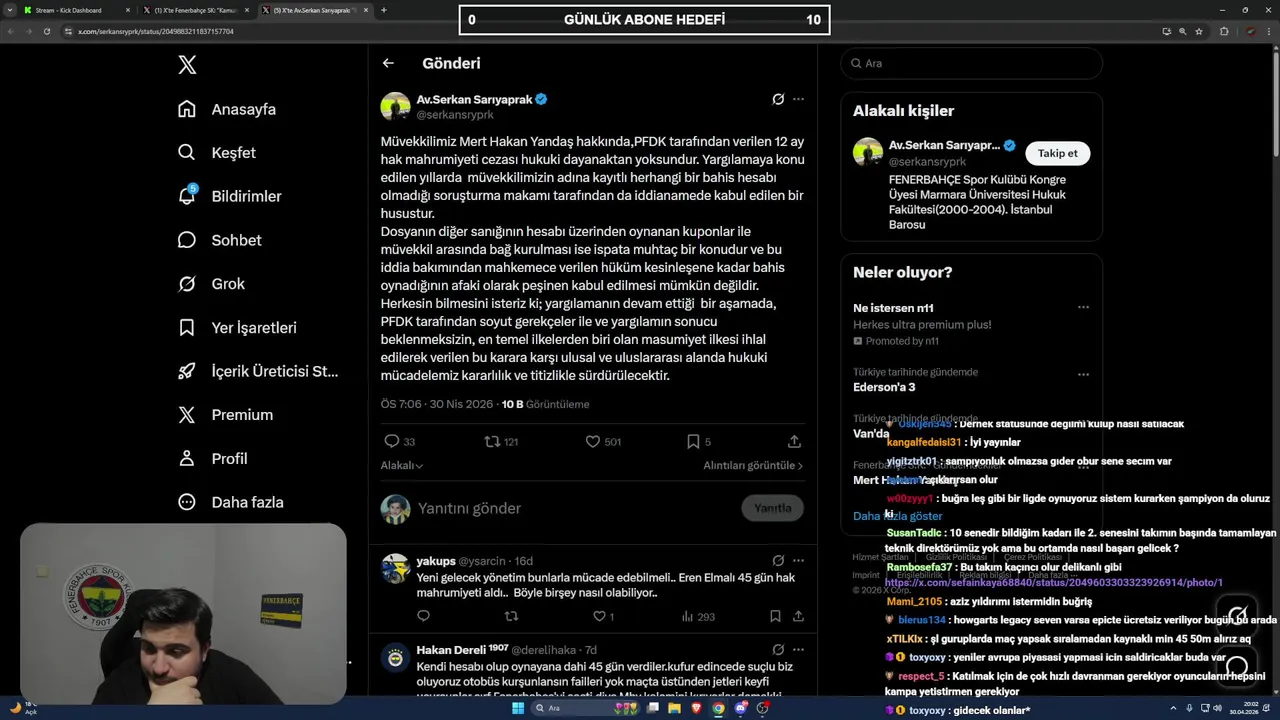Expand Alakalı reply sort dropdown

pyautogui.click(x=402, y=465)
